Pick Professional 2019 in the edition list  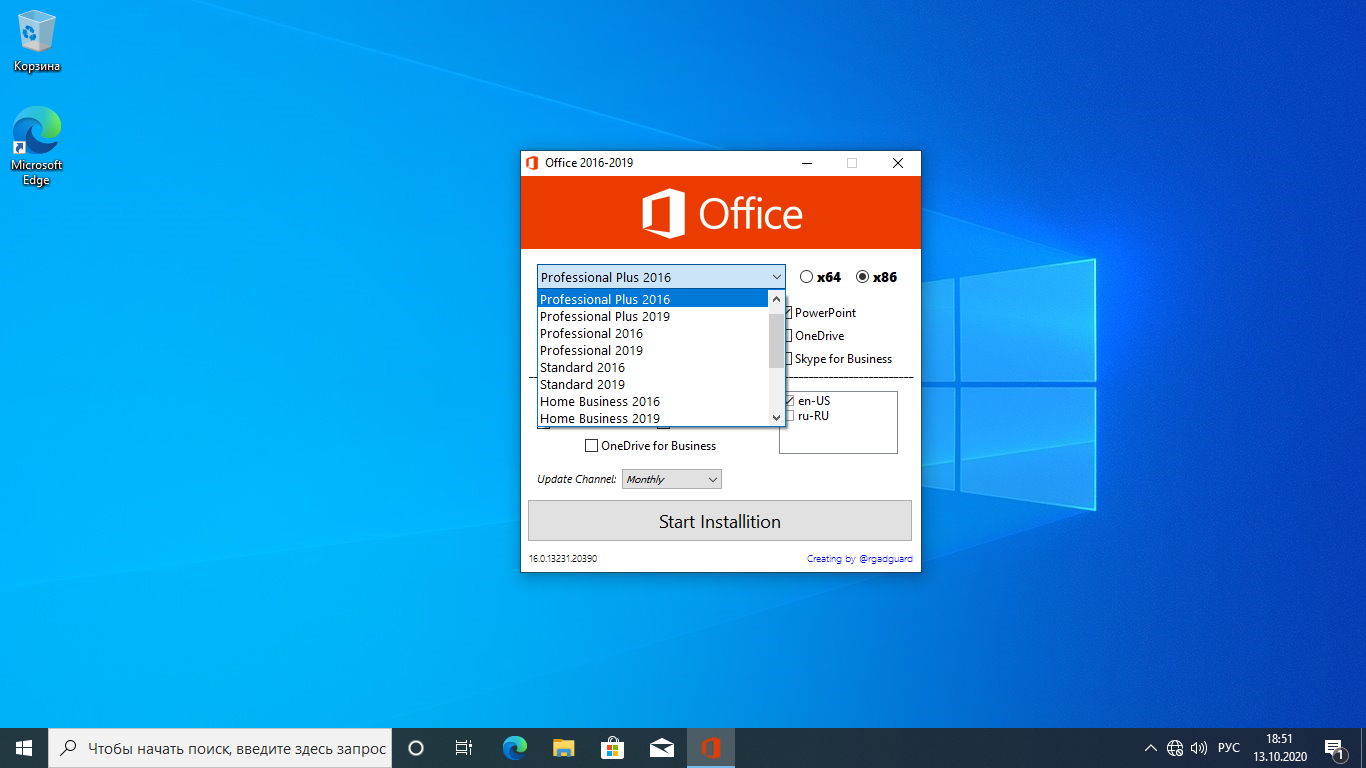(652, 350)
